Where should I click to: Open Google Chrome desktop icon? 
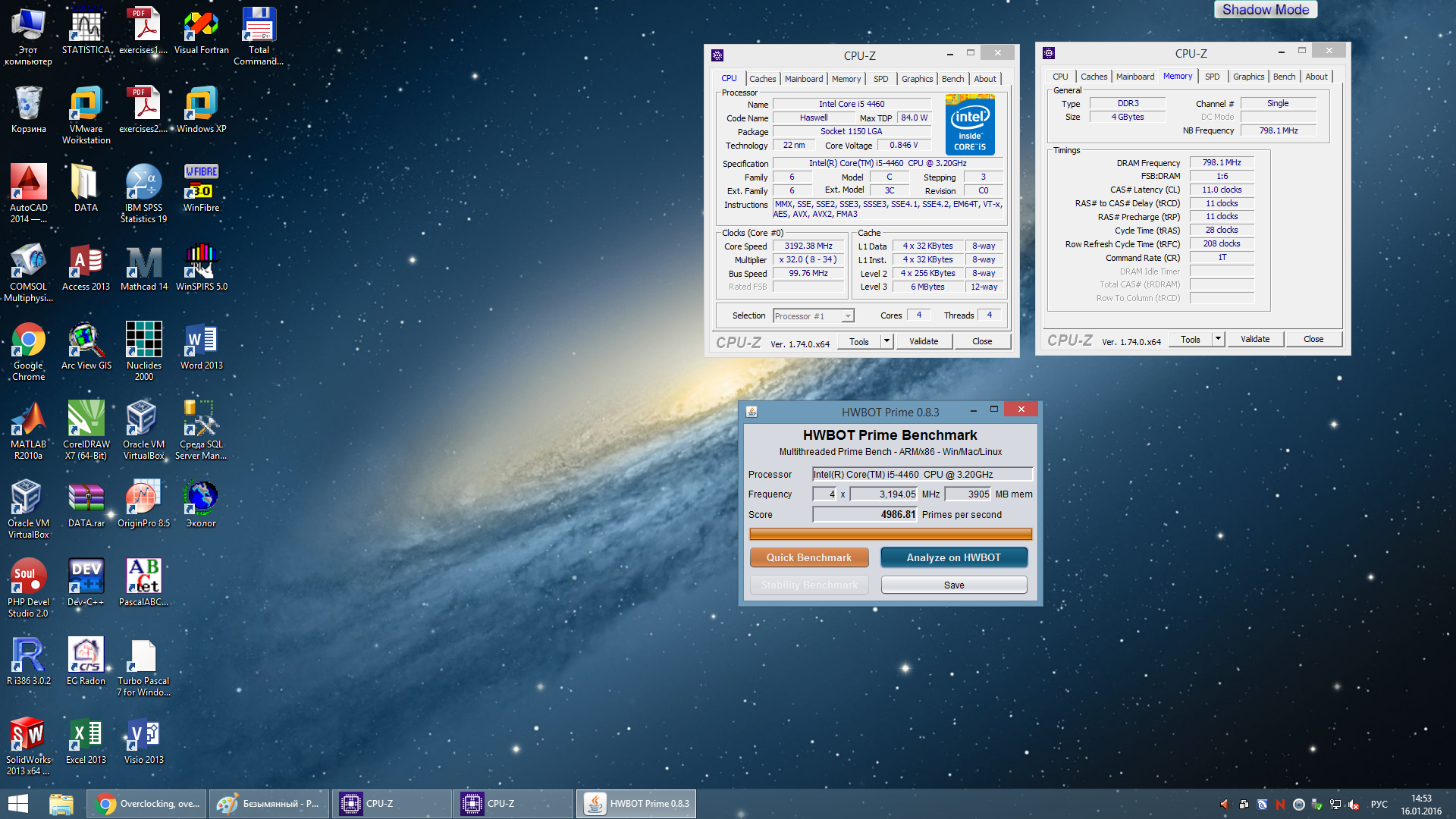coord(28,351)
